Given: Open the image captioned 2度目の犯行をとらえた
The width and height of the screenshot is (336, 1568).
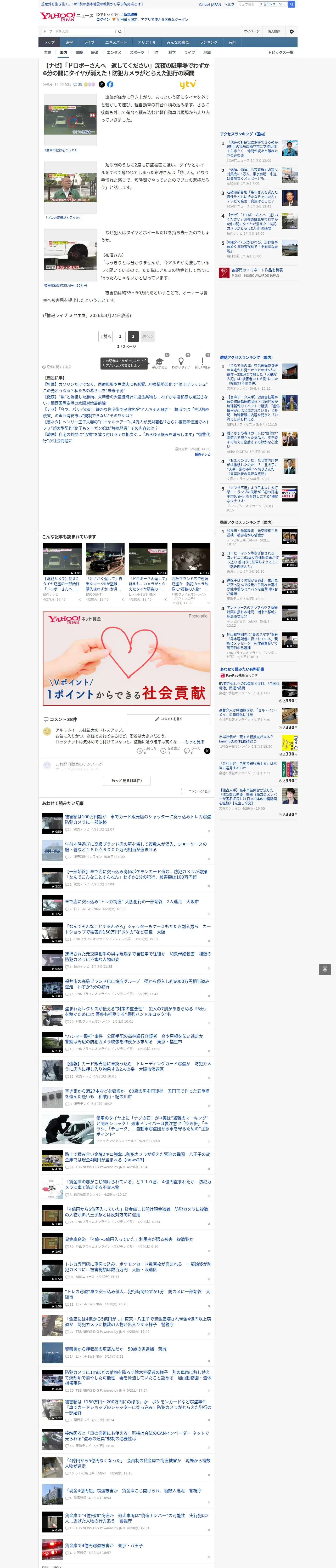Looking at the screenshot, I should 70,119.
